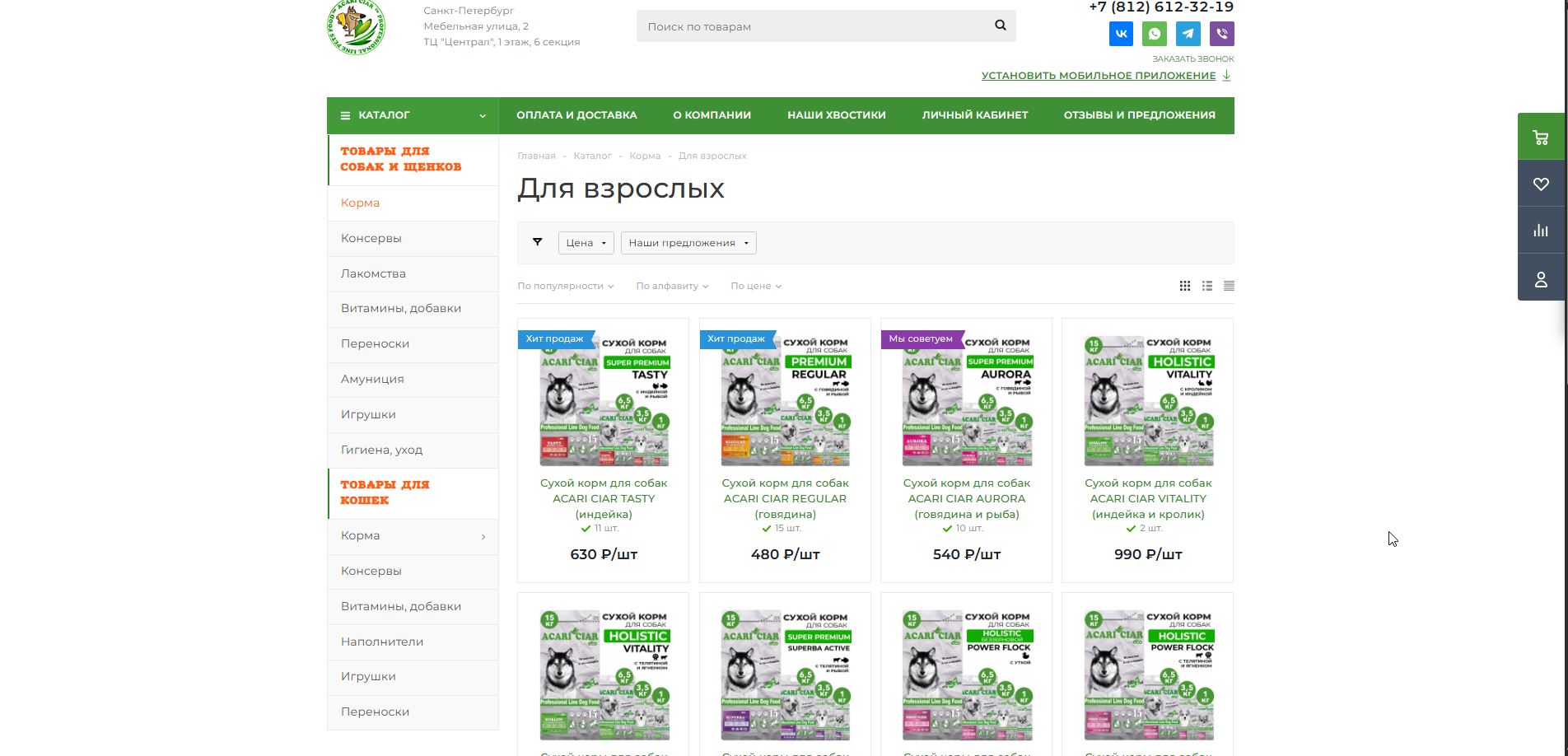Viewport: 1568px width, 756px height.
Task: Open the shopping cart side panel icon
Action: [1541, 137]
